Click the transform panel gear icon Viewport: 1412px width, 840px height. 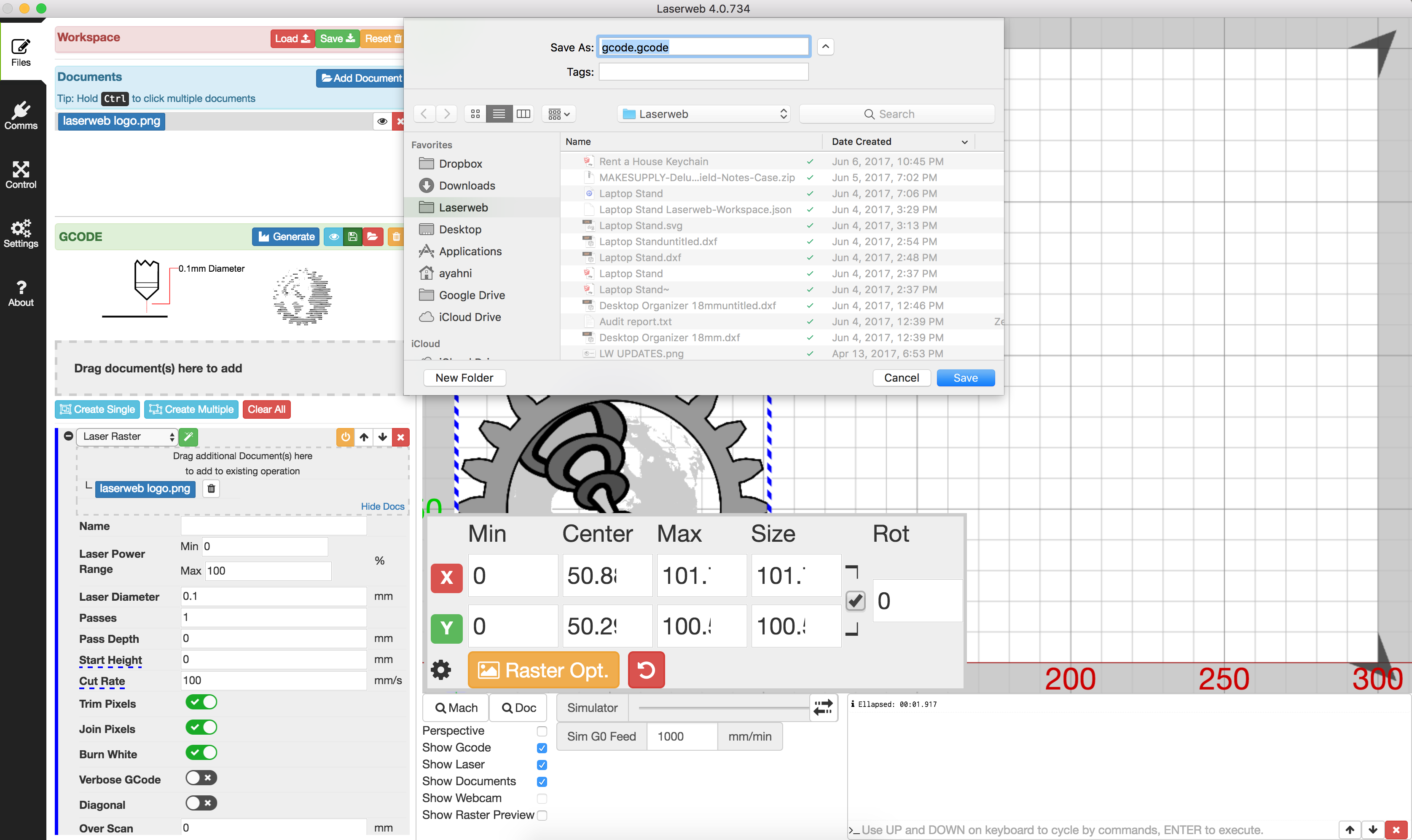[441, 670]
